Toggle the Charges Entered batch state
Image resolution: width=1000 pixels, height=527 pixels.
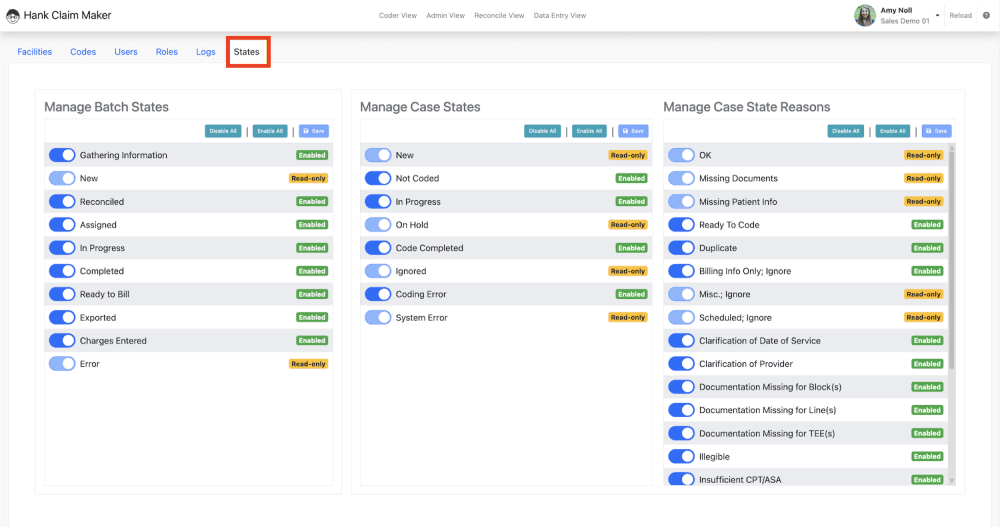pyautogui.click(x=62, y=341)
